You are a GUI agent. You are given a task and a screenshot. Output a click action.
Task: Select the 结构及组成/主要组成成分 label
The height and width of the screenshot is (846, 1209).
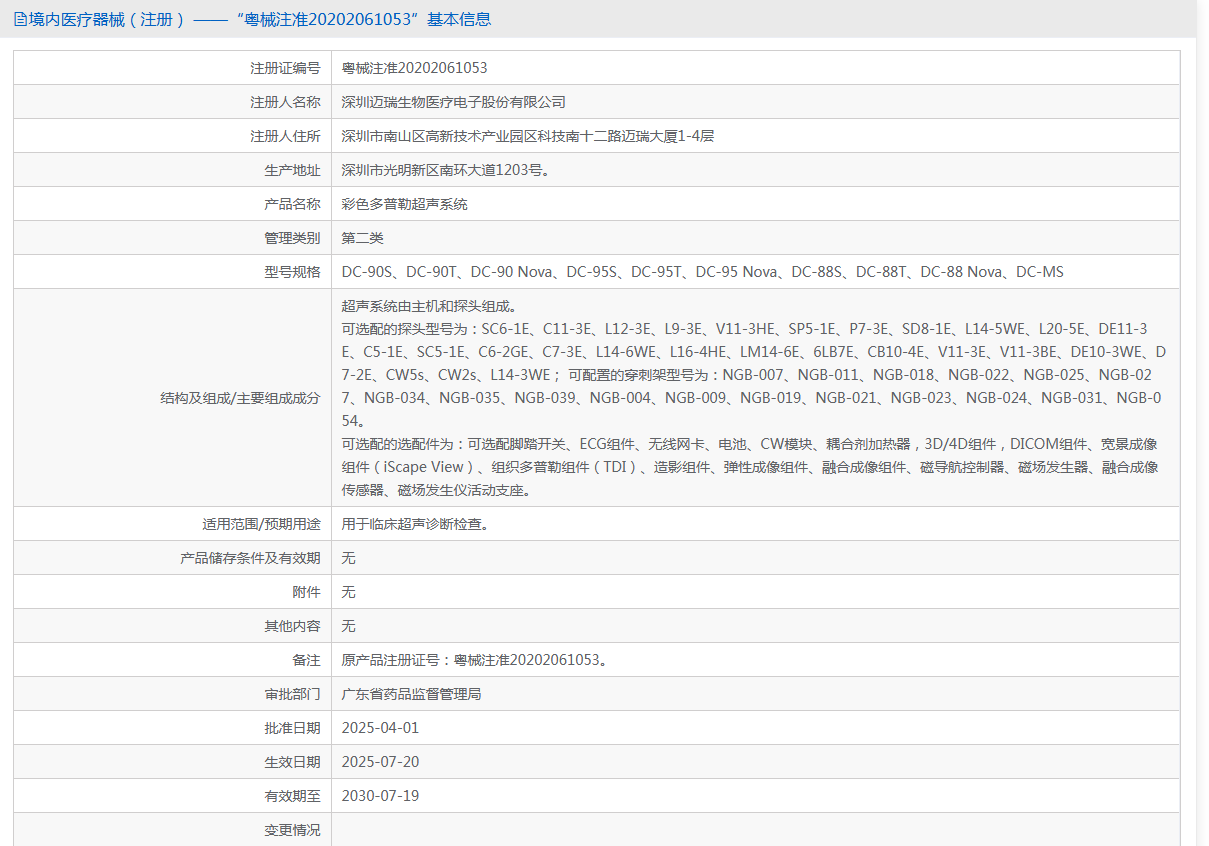point(240,398)
